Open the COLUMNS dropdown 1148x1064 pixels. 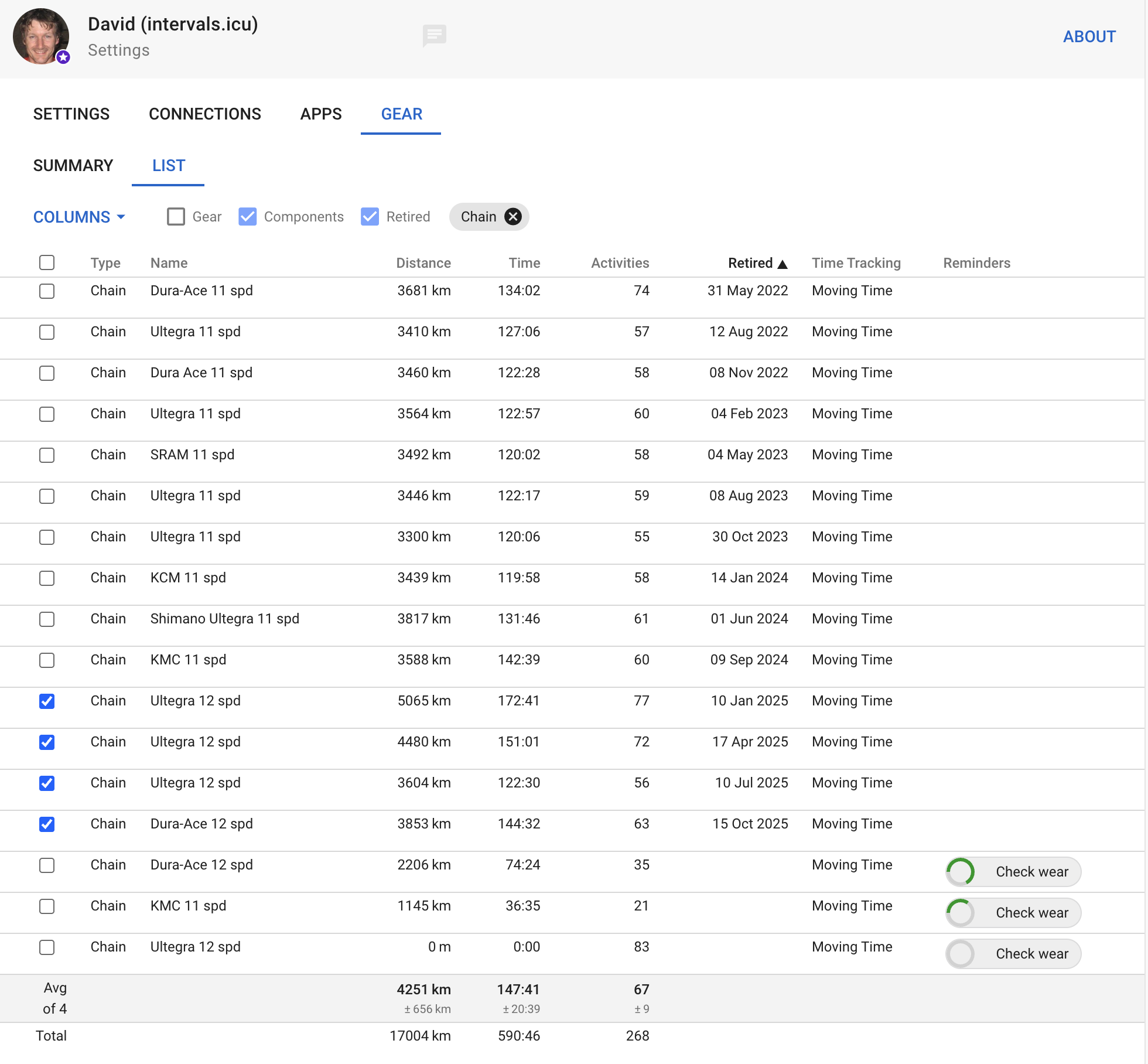point(79,217)
